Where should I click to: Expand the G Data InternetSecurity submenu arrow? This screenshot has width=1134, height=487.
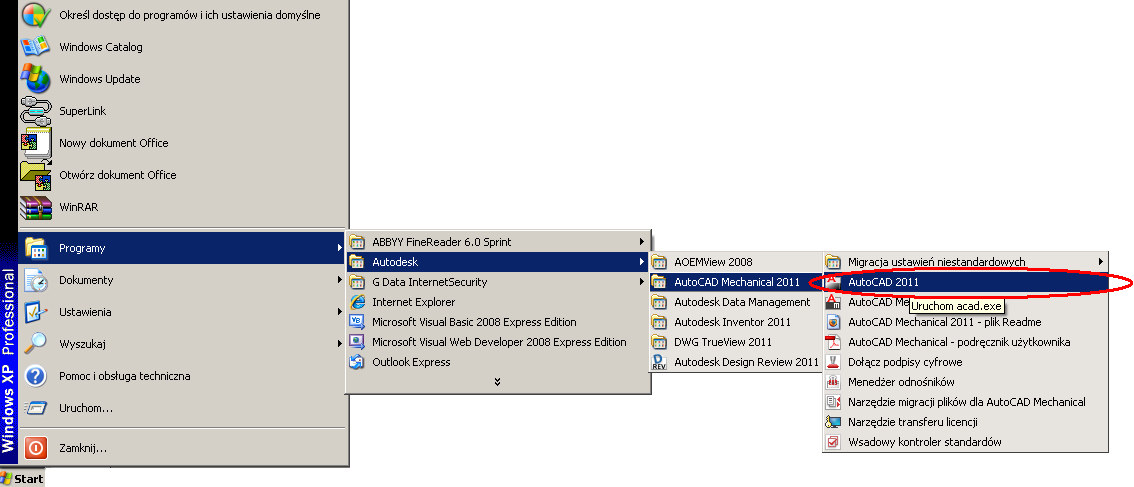tap(641, 281)
